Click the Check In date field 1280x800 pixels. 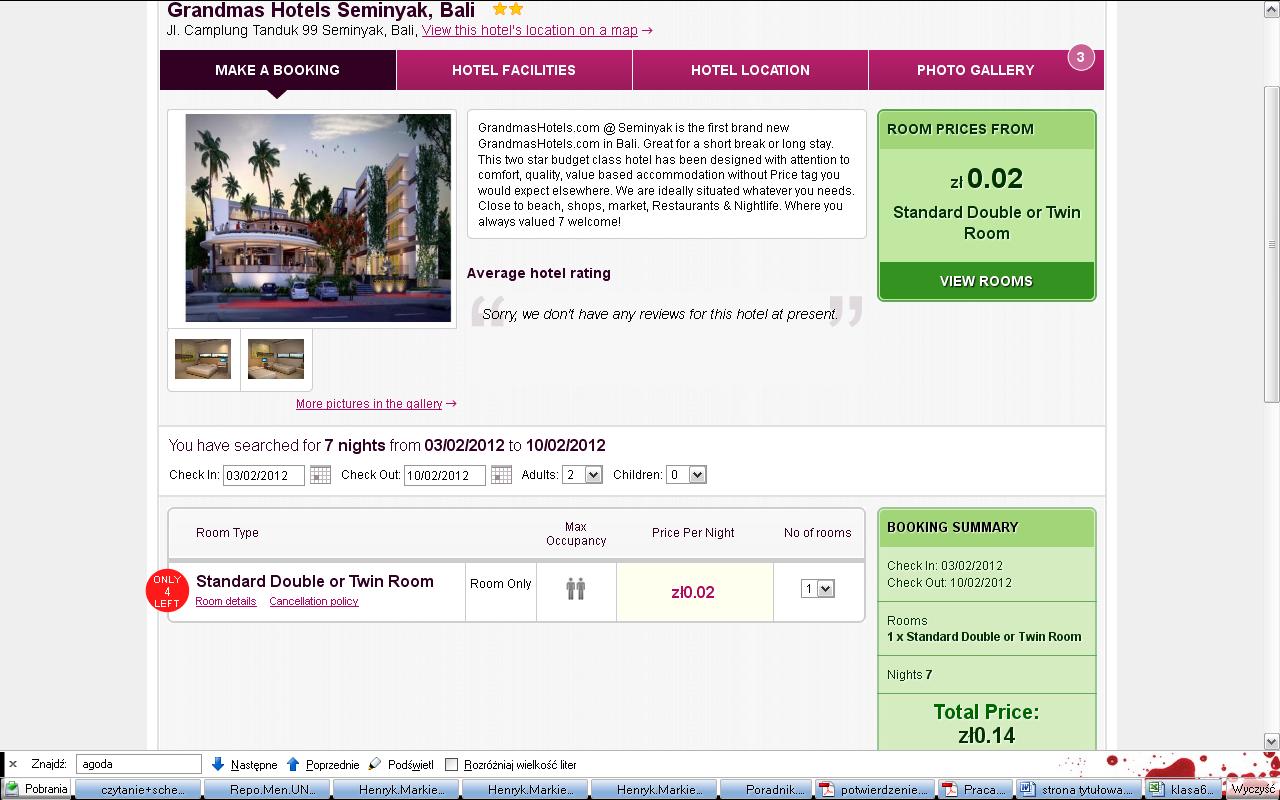pyautogui.click(x=264, y=475)
